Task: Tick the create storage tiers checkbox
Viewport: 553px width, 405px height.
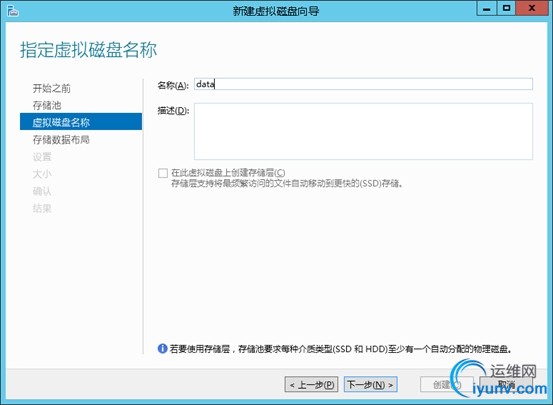Action: click(x=163, y=173)
